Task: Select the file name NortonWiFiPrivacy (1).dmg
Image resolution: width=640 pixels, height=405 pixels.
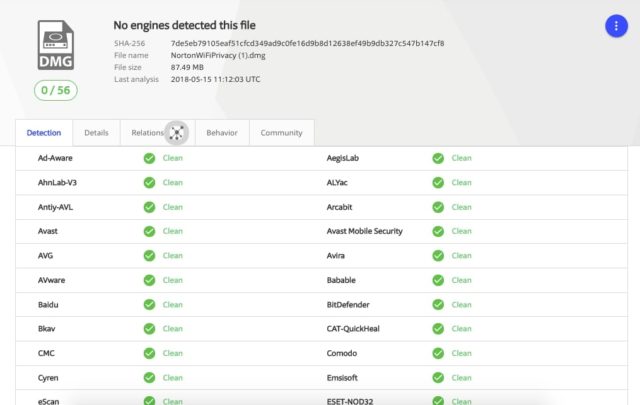Action: 218,55
